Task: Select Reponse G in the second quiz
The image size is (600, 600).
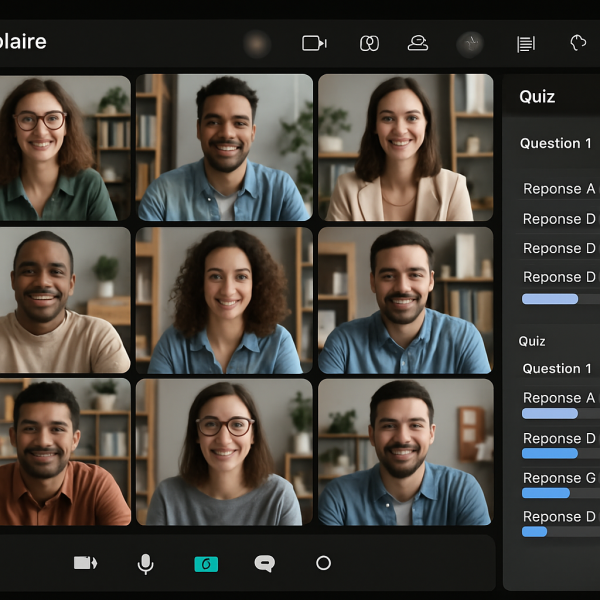Action: pos(558,478)
